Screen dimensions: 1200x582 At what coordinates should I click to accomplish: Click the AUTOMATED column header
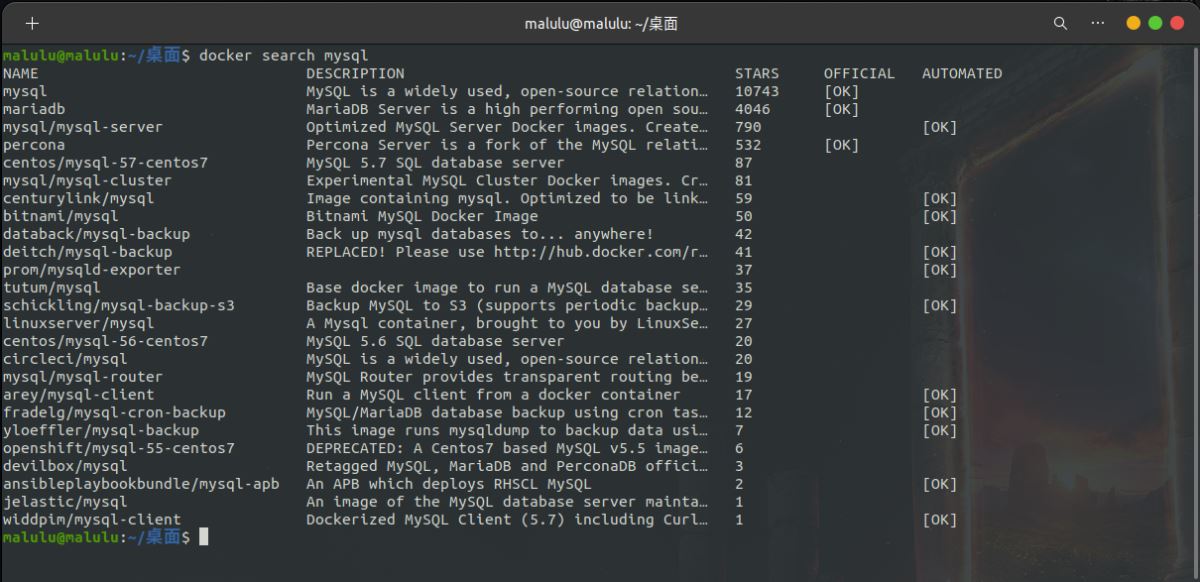point(961,73)
